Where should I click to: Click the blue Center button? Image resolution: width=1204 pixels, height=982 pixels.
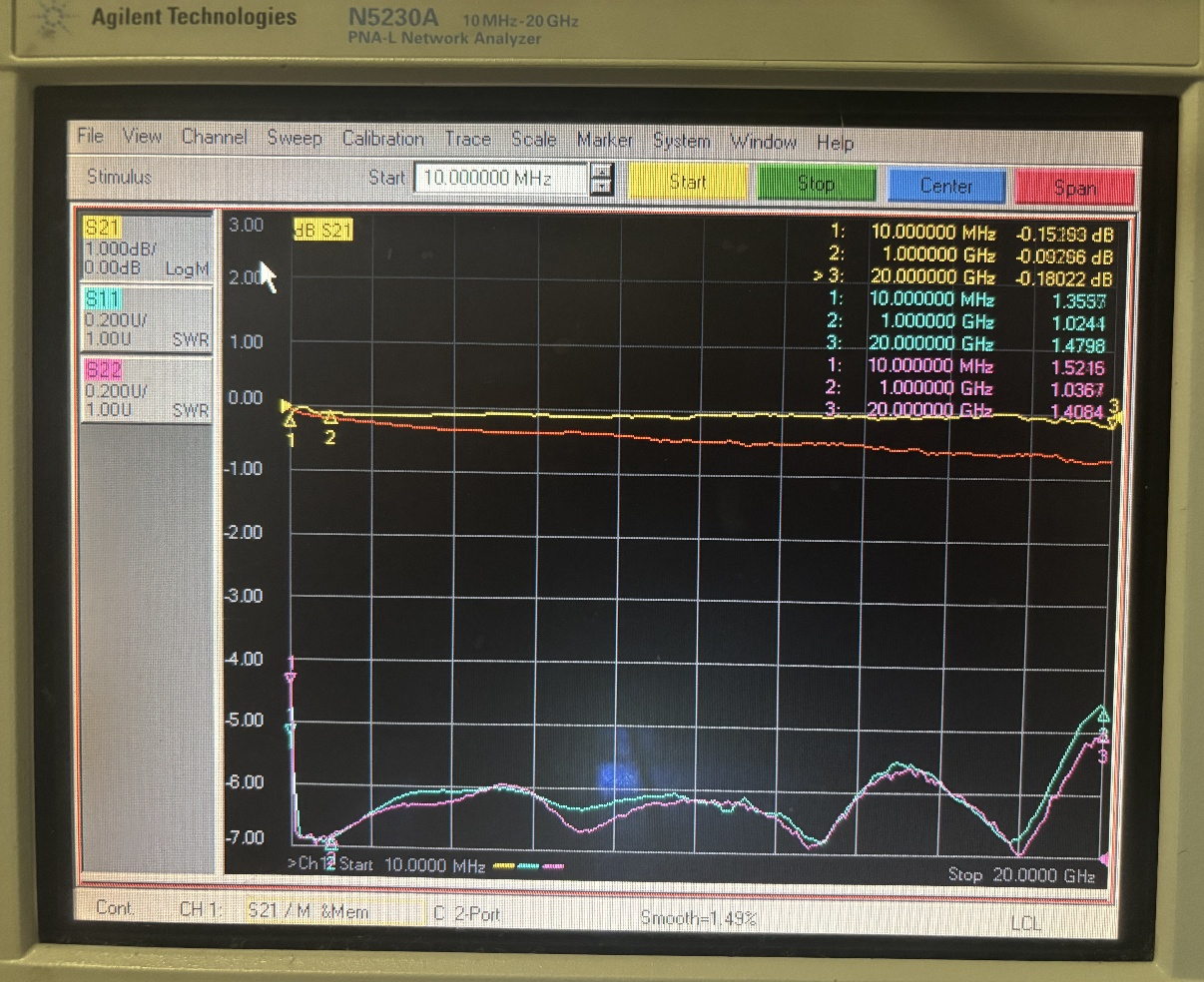coord(945,186)
